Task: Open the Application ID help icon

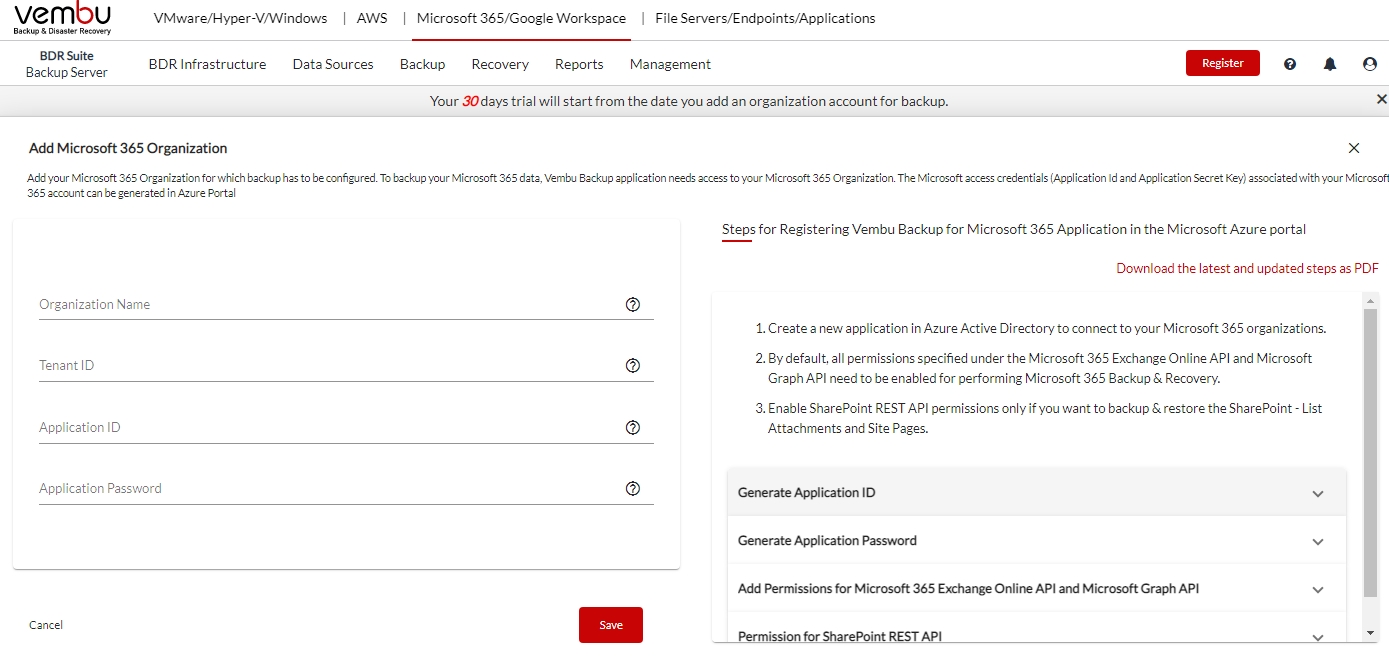Action: 633,427
